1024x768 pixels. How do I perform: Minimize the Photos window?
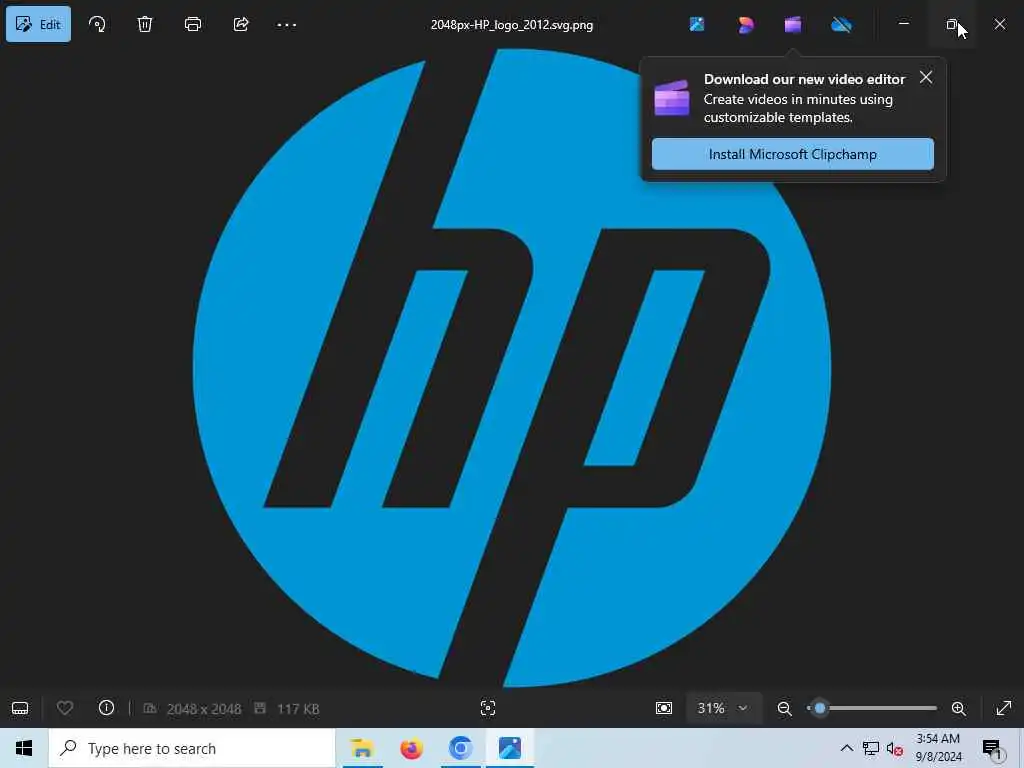pos(904,24)
